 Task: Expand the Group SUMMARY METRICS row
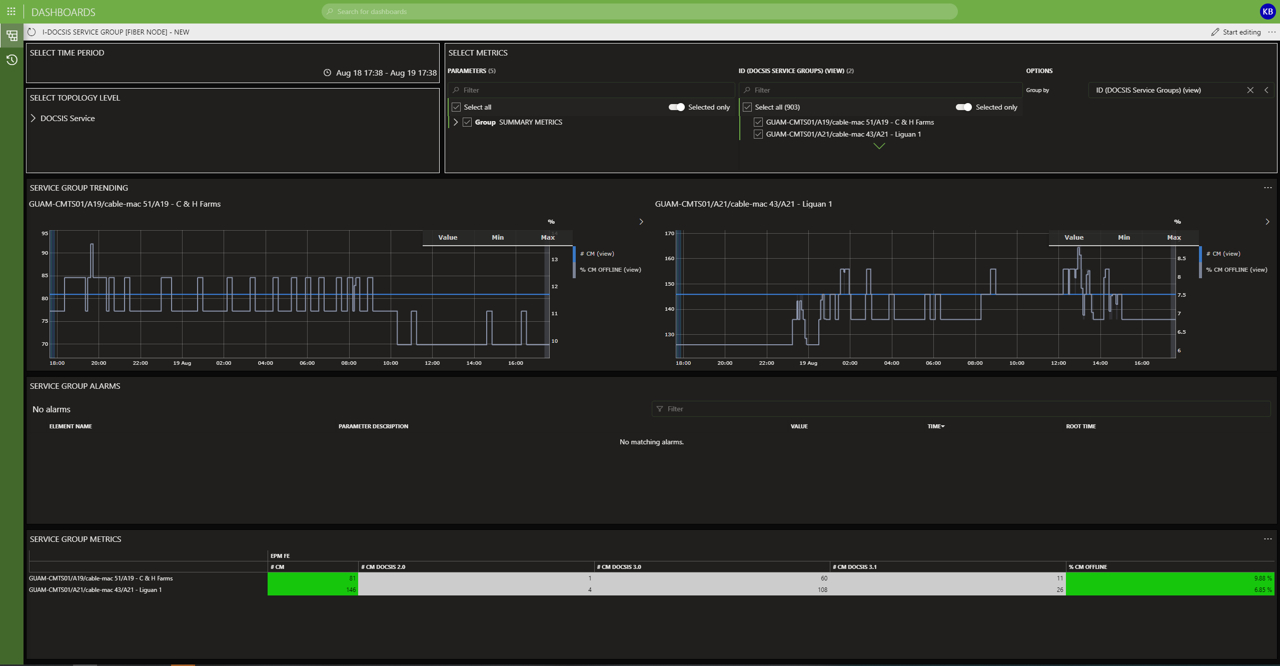[x=456, y=122]
